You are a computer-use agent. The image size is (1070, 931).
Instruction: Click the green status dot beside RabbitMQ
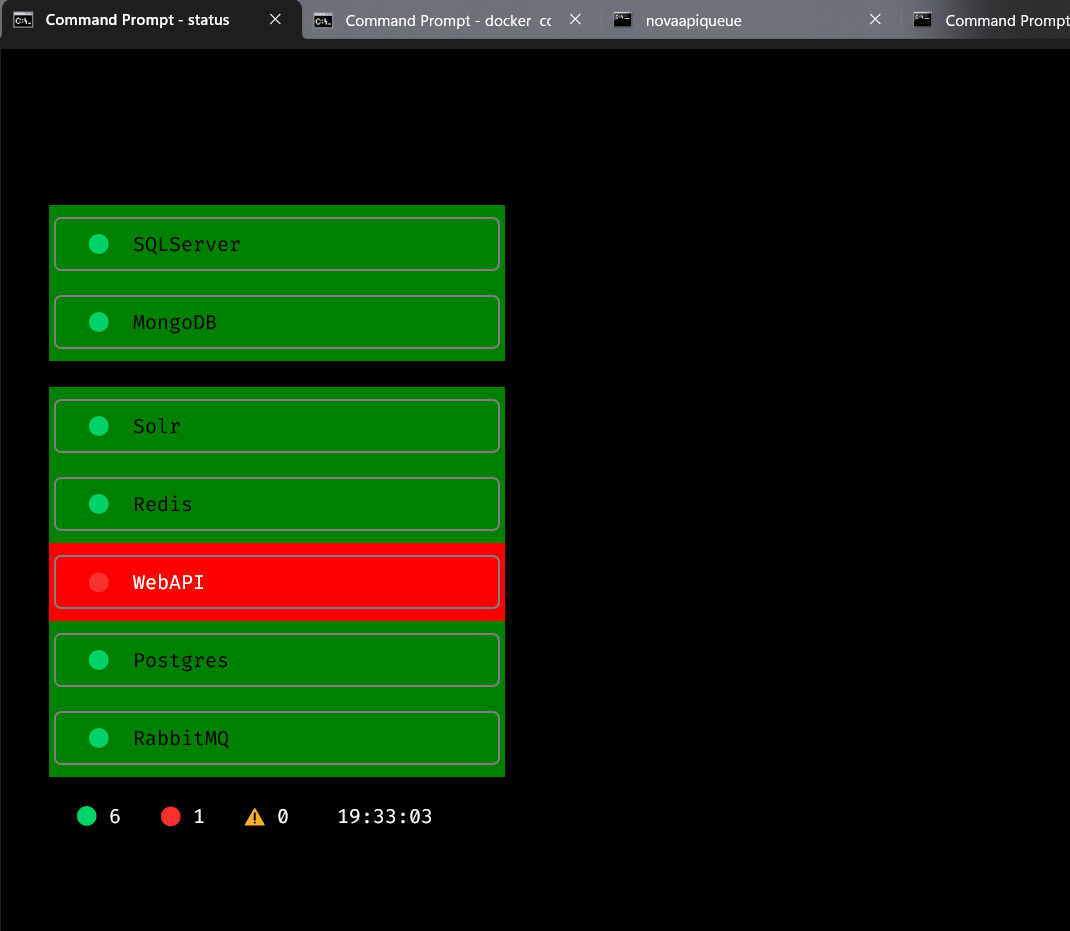(98, 738)
